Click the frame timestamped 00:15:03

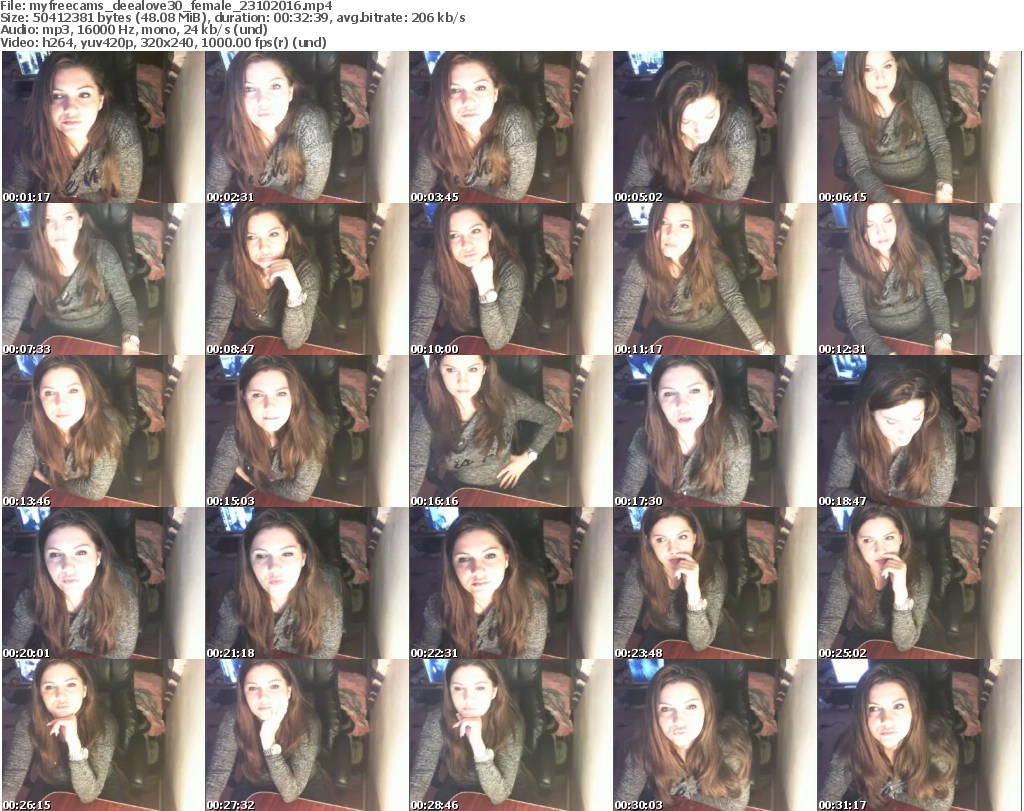click(x=306, y=432)
